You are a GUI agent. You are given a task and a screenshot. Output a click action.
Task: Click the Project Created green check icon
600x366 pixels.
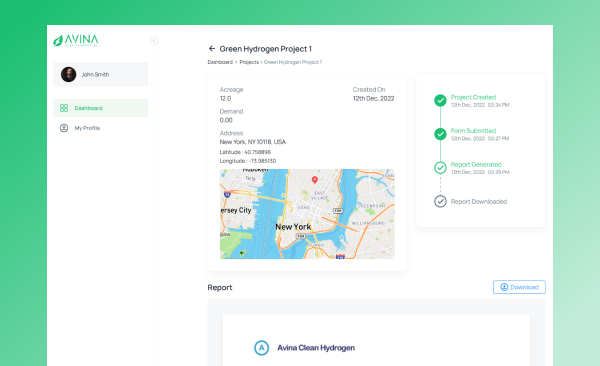440,100
